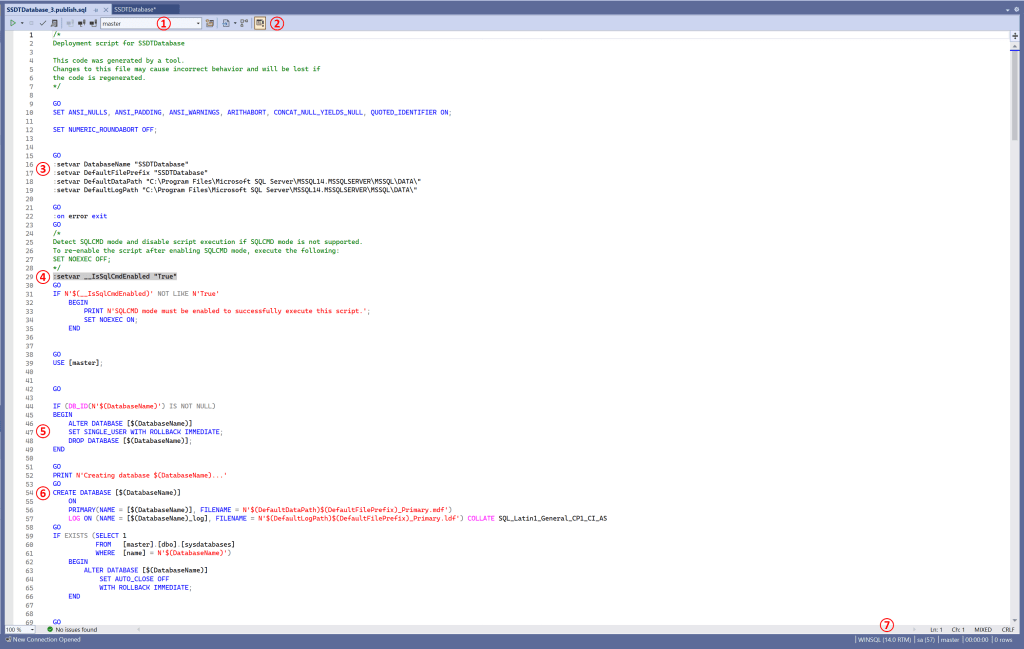Click the green Execute query button
This screenshot has height=649, width=1024.
pos(12,22)
